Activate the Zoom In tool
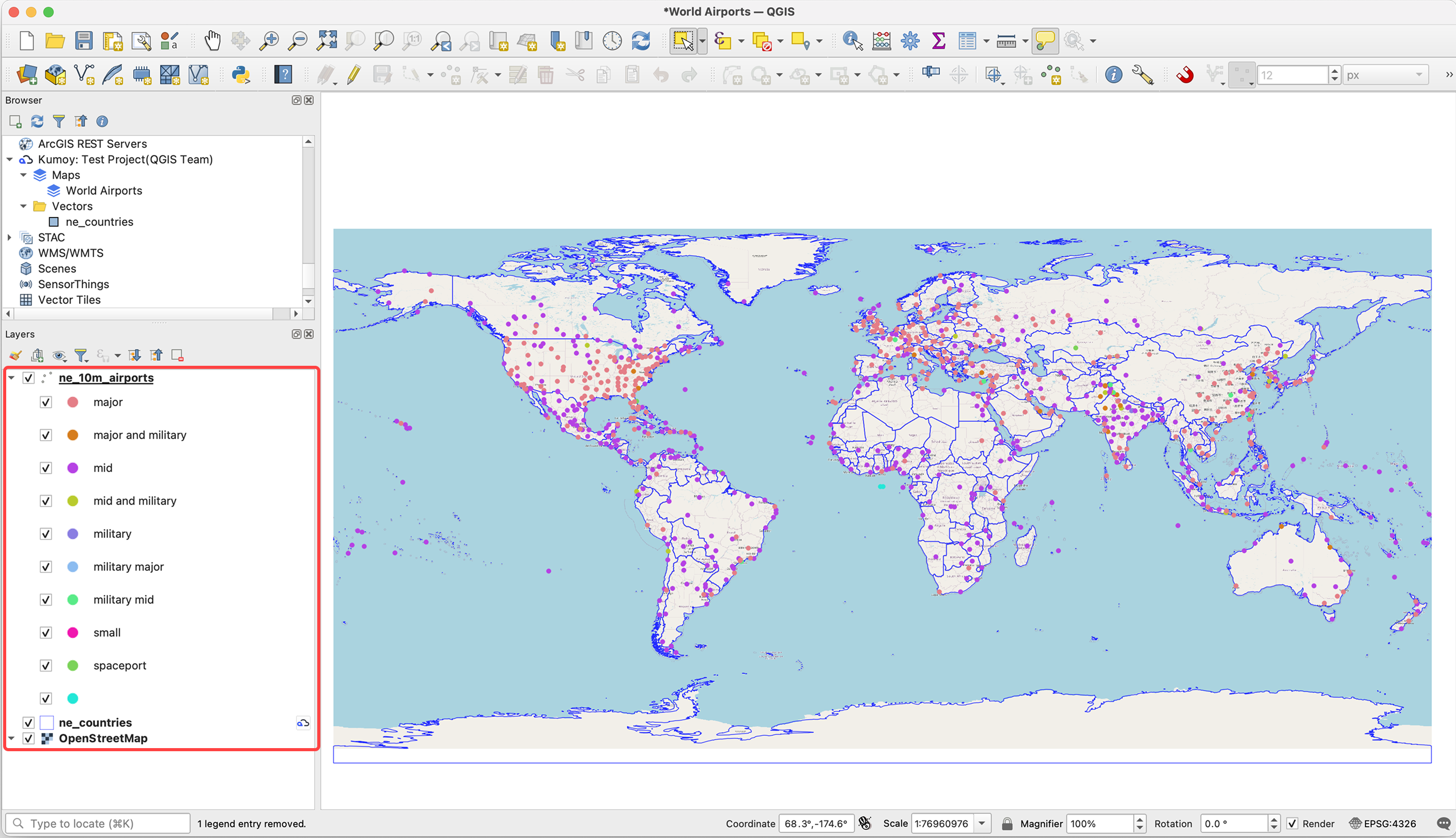 point(268,40)
